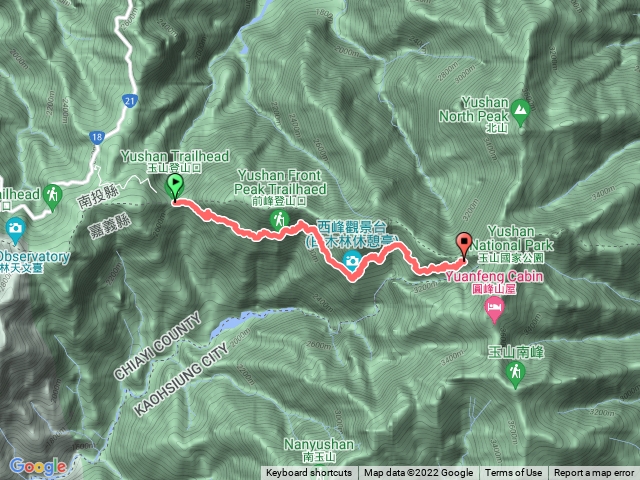Click the route 21 highway shield
The image size is (640, 480).
coord(130,101)
